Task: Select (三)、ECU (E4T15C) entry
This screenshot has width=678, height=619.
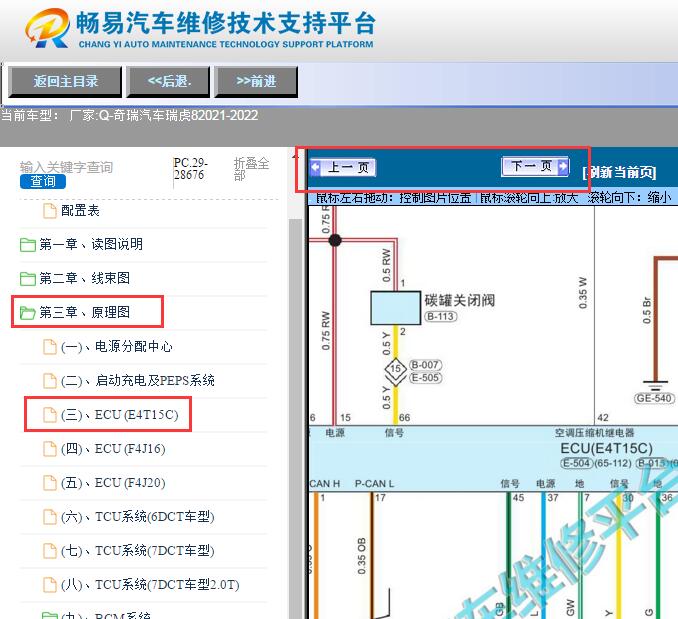Action: click(x=119, y=415)
